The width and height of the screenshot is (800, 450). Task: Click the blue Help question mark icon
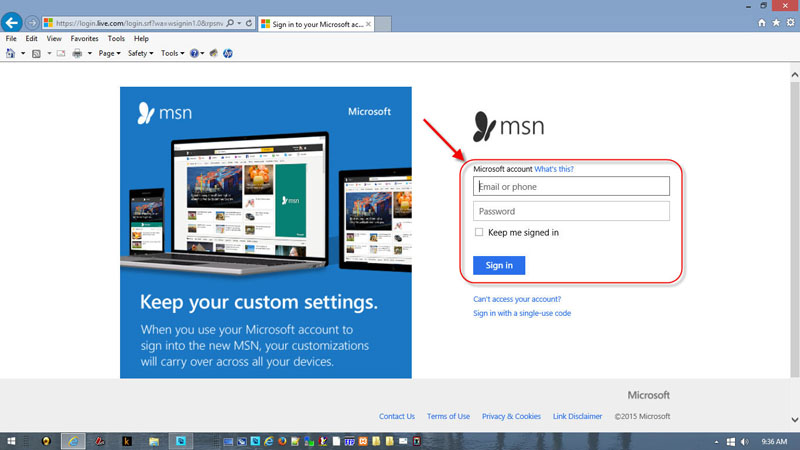[x=194, y=53]
